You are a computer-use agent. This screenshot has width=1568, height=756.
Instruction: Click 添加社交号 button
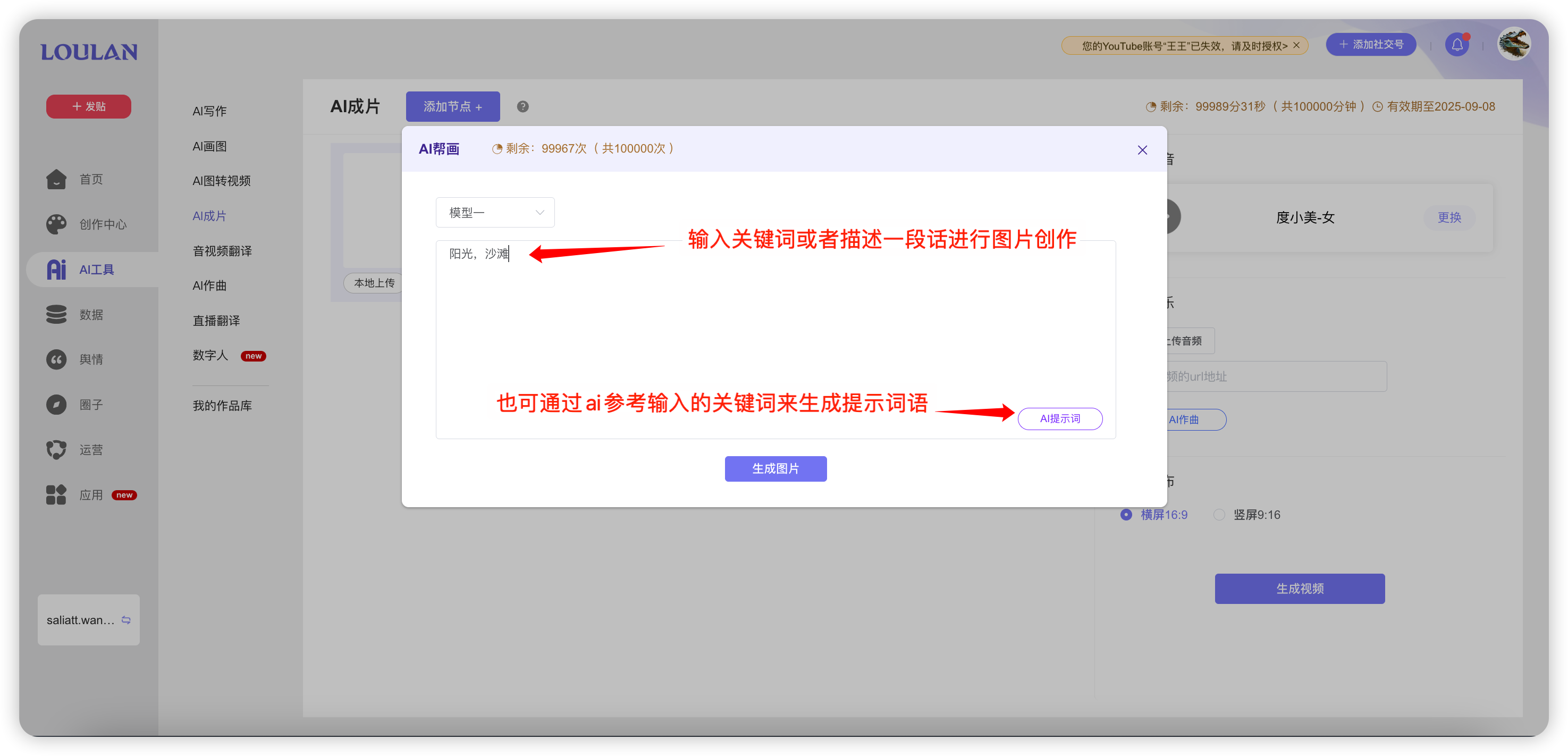pos(1371,45)
